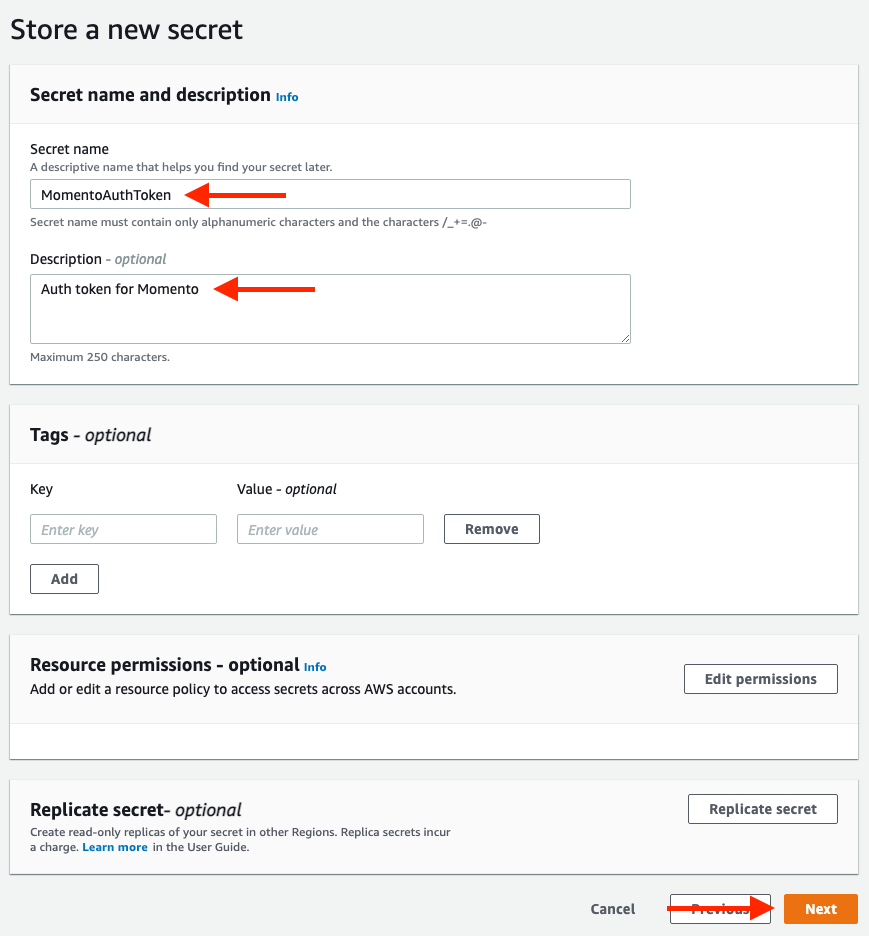Click the Enter value field under Tags

330,529
